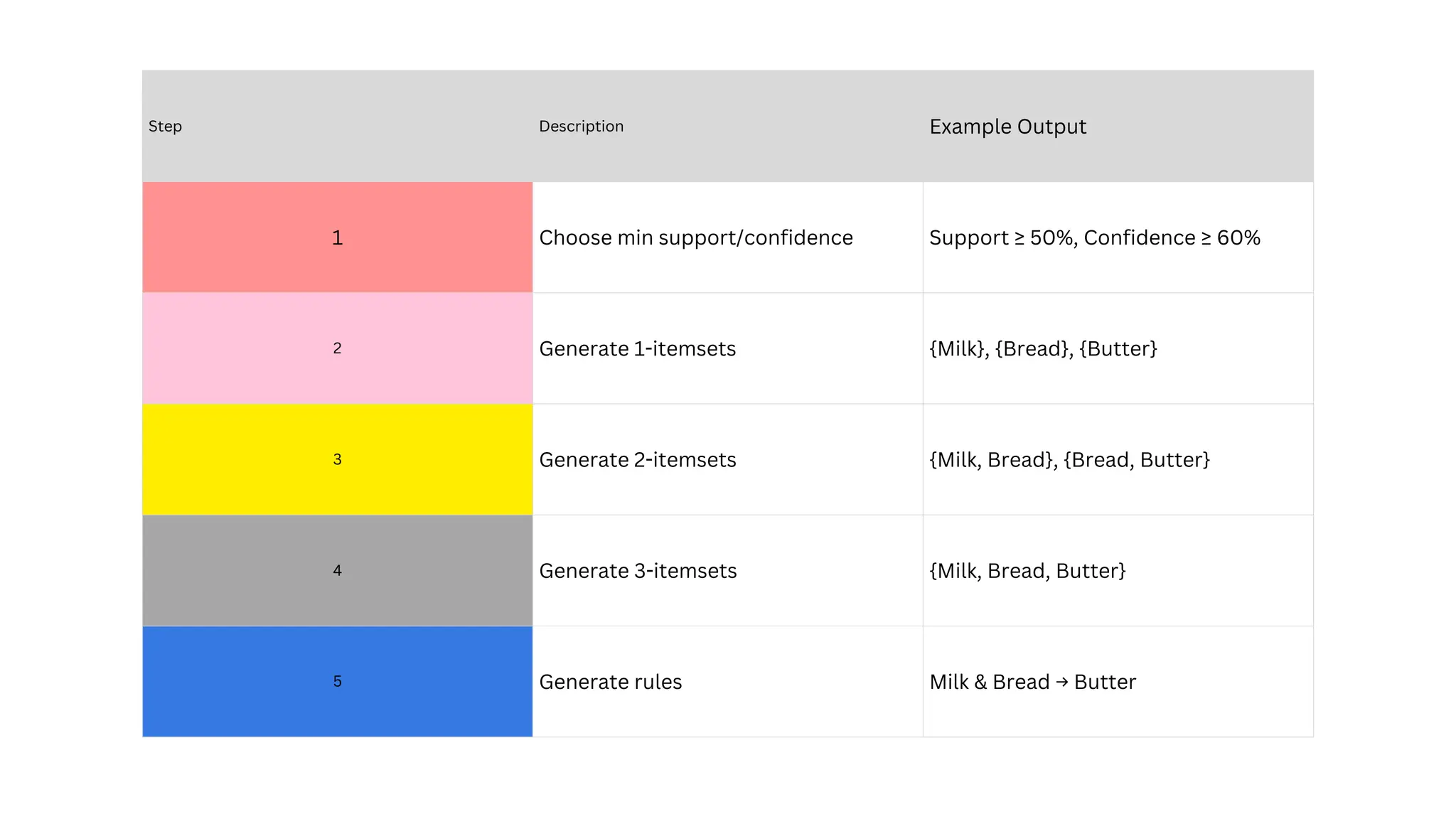Click the Step column header

(x=165, y=127)
